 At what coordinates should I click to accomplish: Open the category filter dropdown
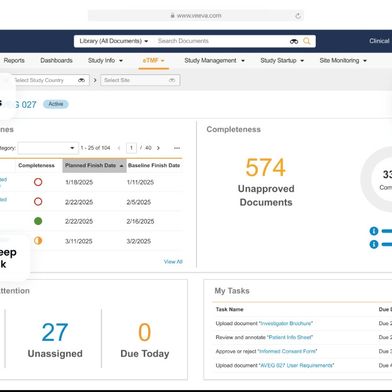pyautogui.click(x=48, y=148)
